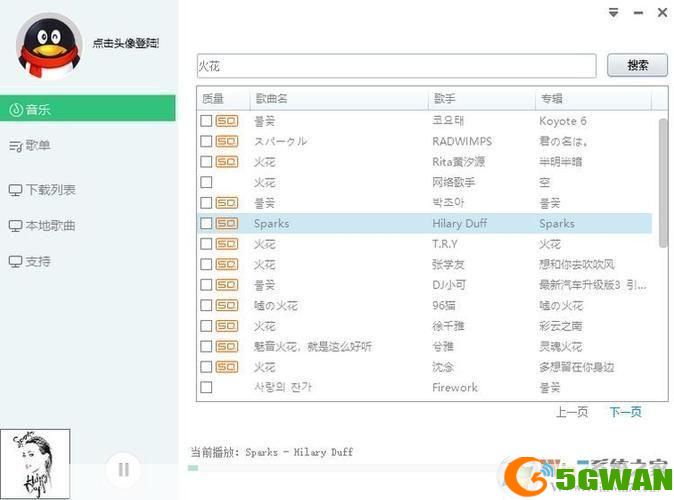
Task: Select the song 嘘の火花
Action: (276, 305)
